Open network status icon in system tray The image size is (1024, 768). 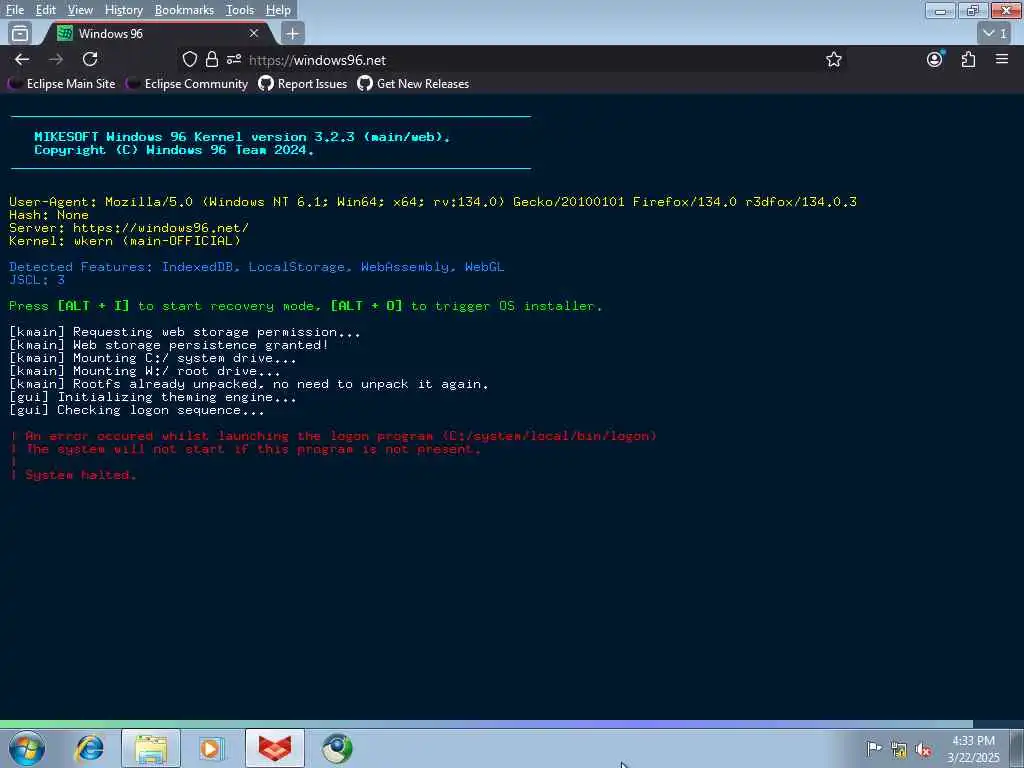point(899,749)
